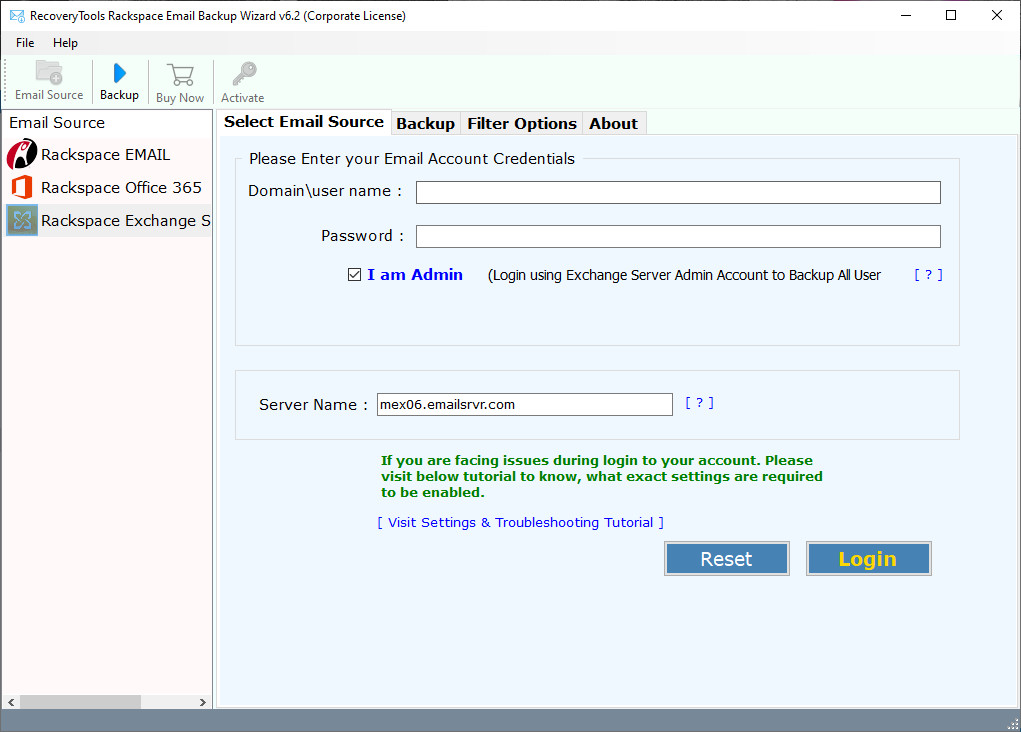This screenshot has width=1021, height=732.
Task: Minimize the Backup Wizard window
Action: pos(906,16)
